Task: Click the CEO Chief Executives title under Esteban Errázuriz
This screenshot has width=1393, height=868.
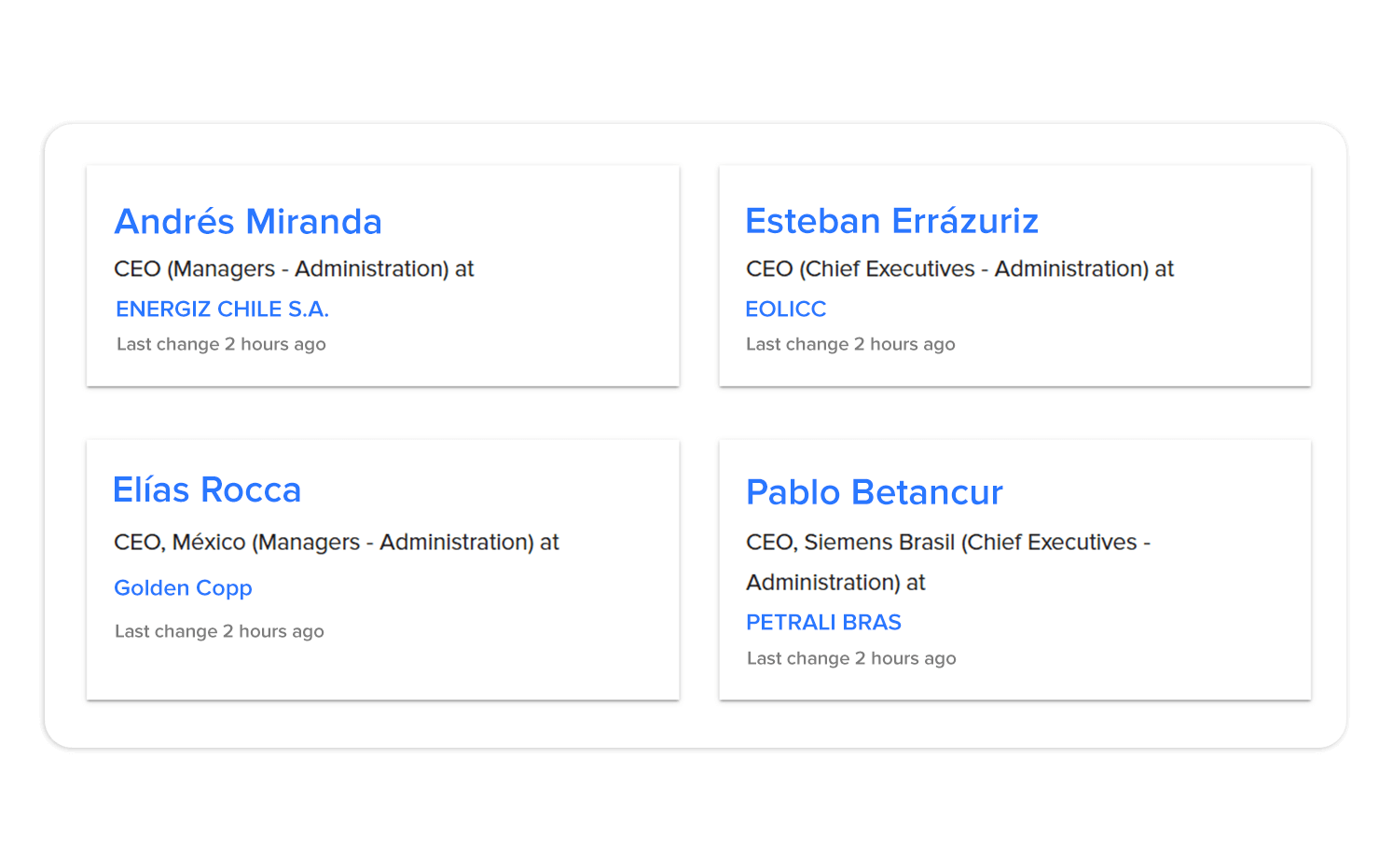Action: point(959,269)
